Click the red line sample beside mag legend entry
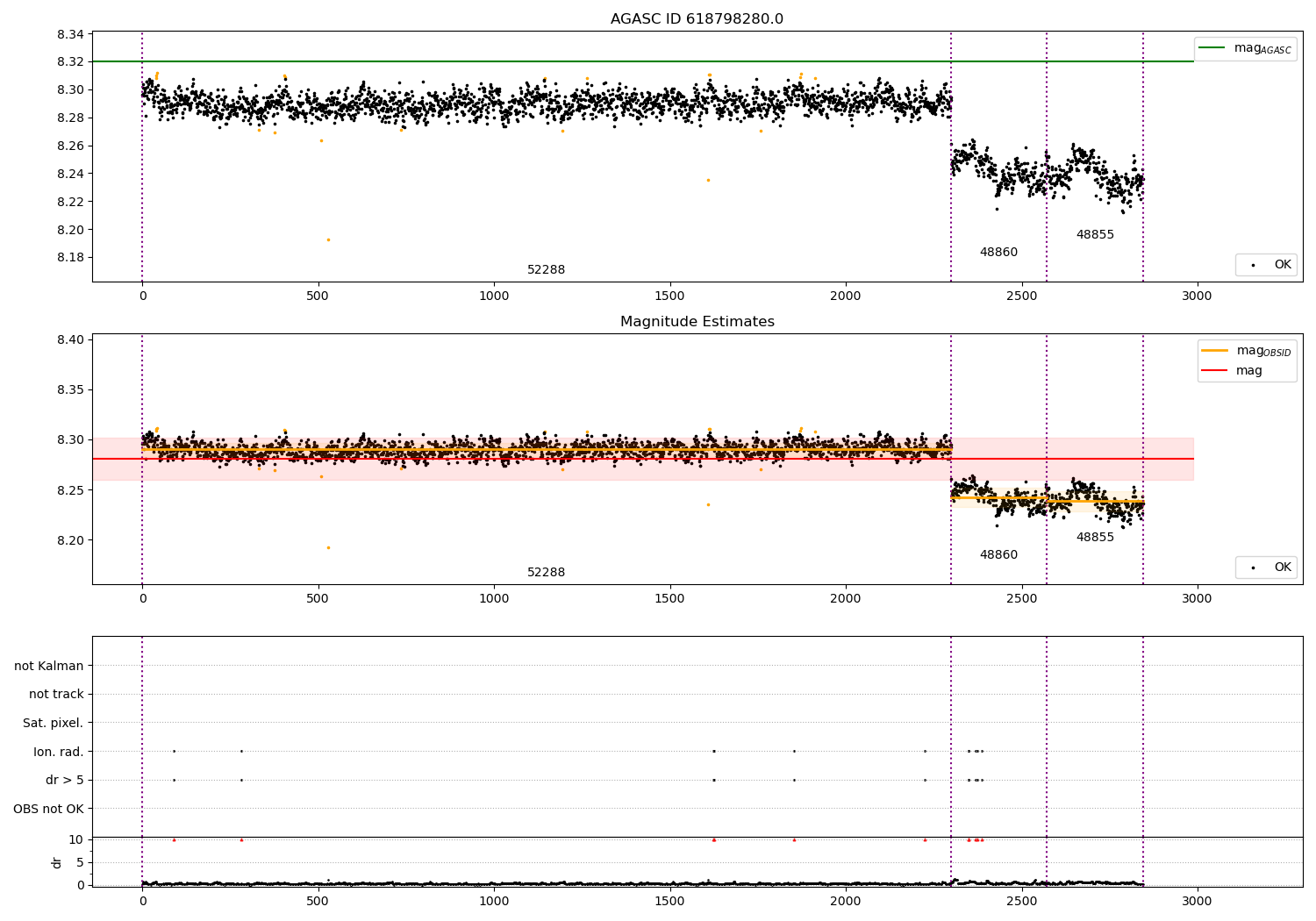 click(x=1214, y=371)
